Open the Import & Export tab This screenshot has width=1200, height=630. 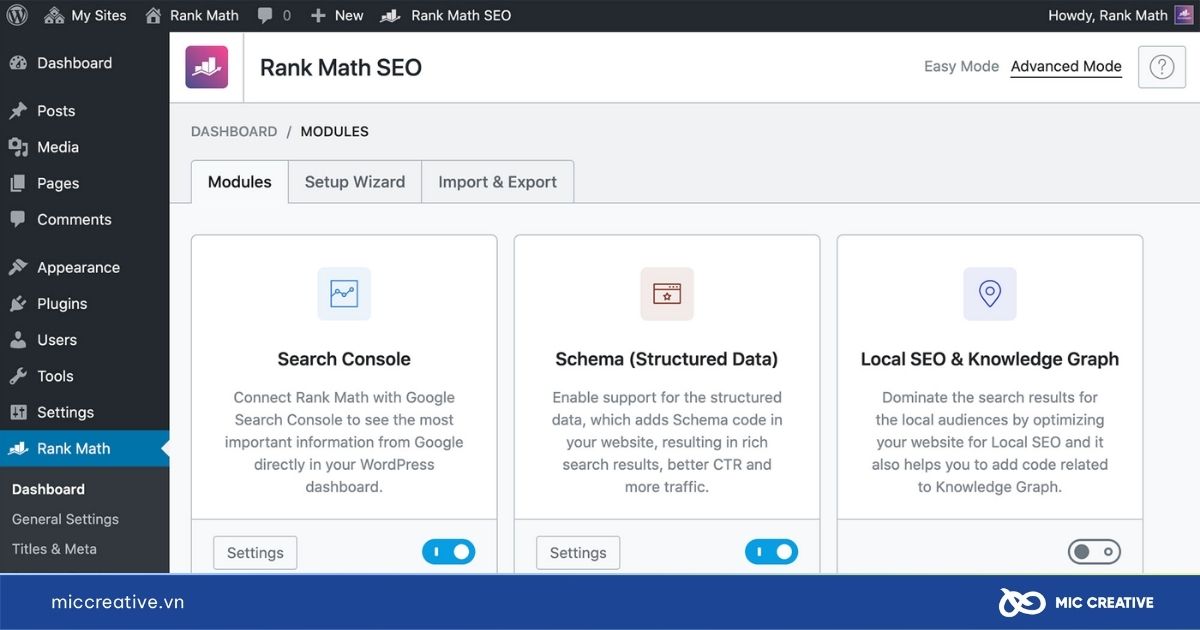coord(497,182)
